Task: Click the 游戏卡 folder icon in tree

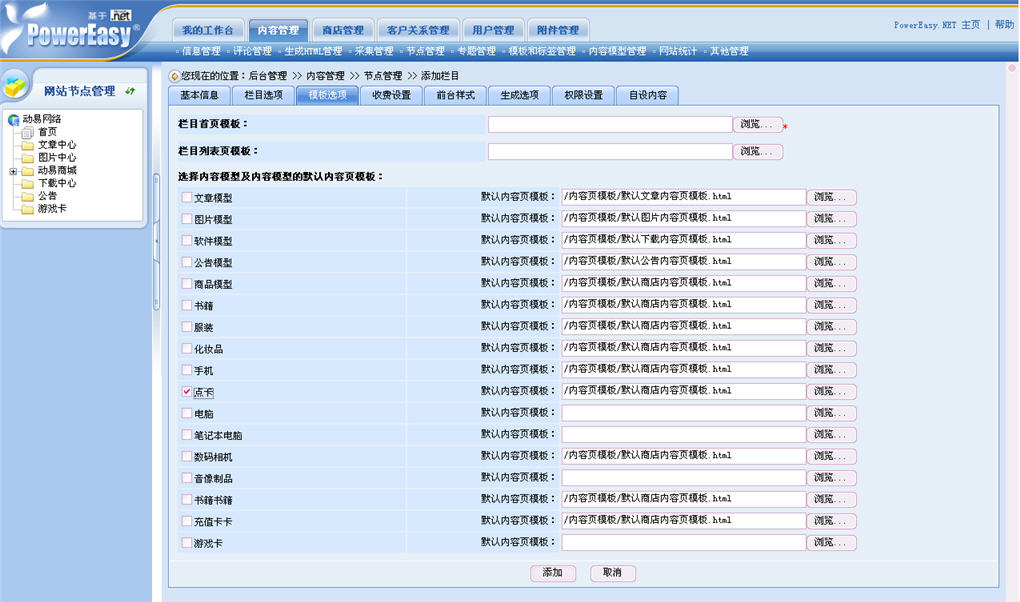Action: pos(28,210)
